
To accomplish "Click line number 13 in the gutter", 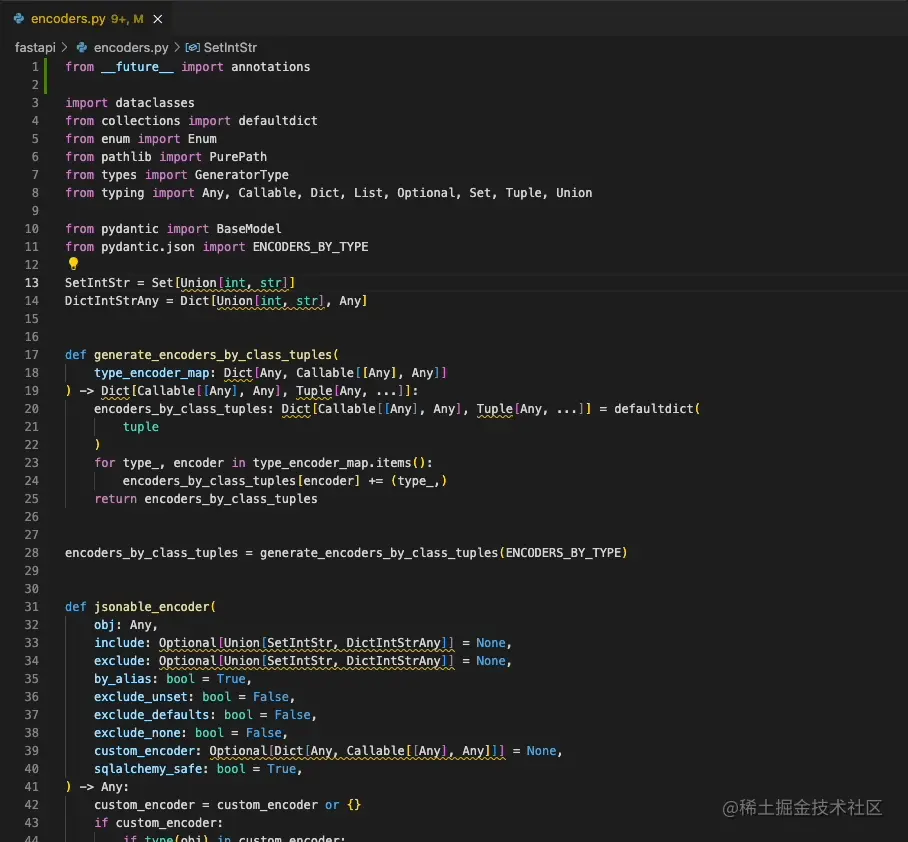I will 31,283.
